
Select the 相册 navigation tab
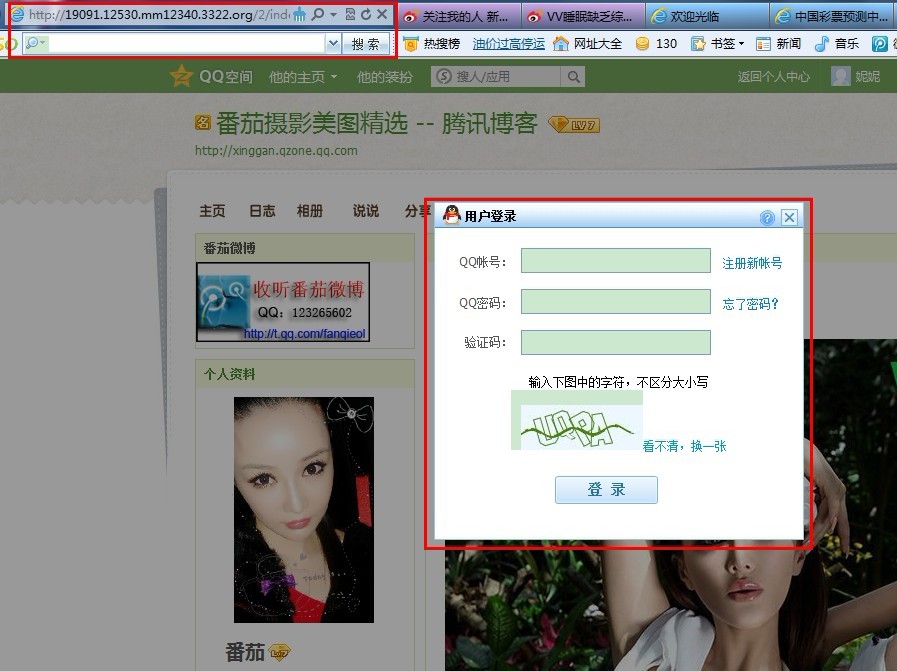click(309, 211)
